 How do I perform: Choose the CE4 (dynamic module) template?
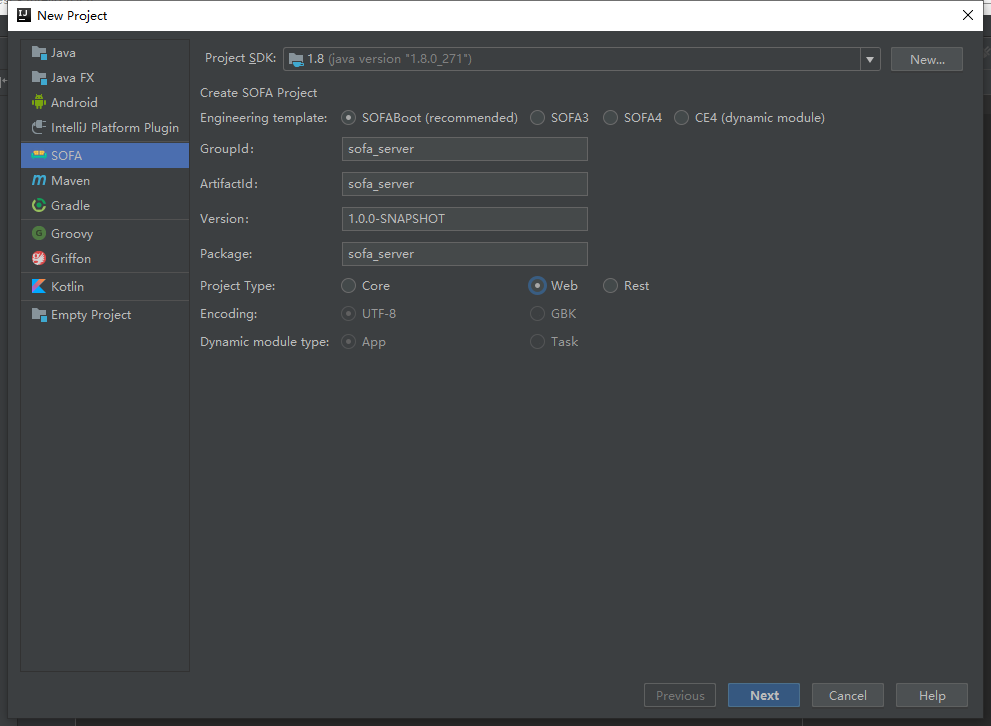coord(749,118)
